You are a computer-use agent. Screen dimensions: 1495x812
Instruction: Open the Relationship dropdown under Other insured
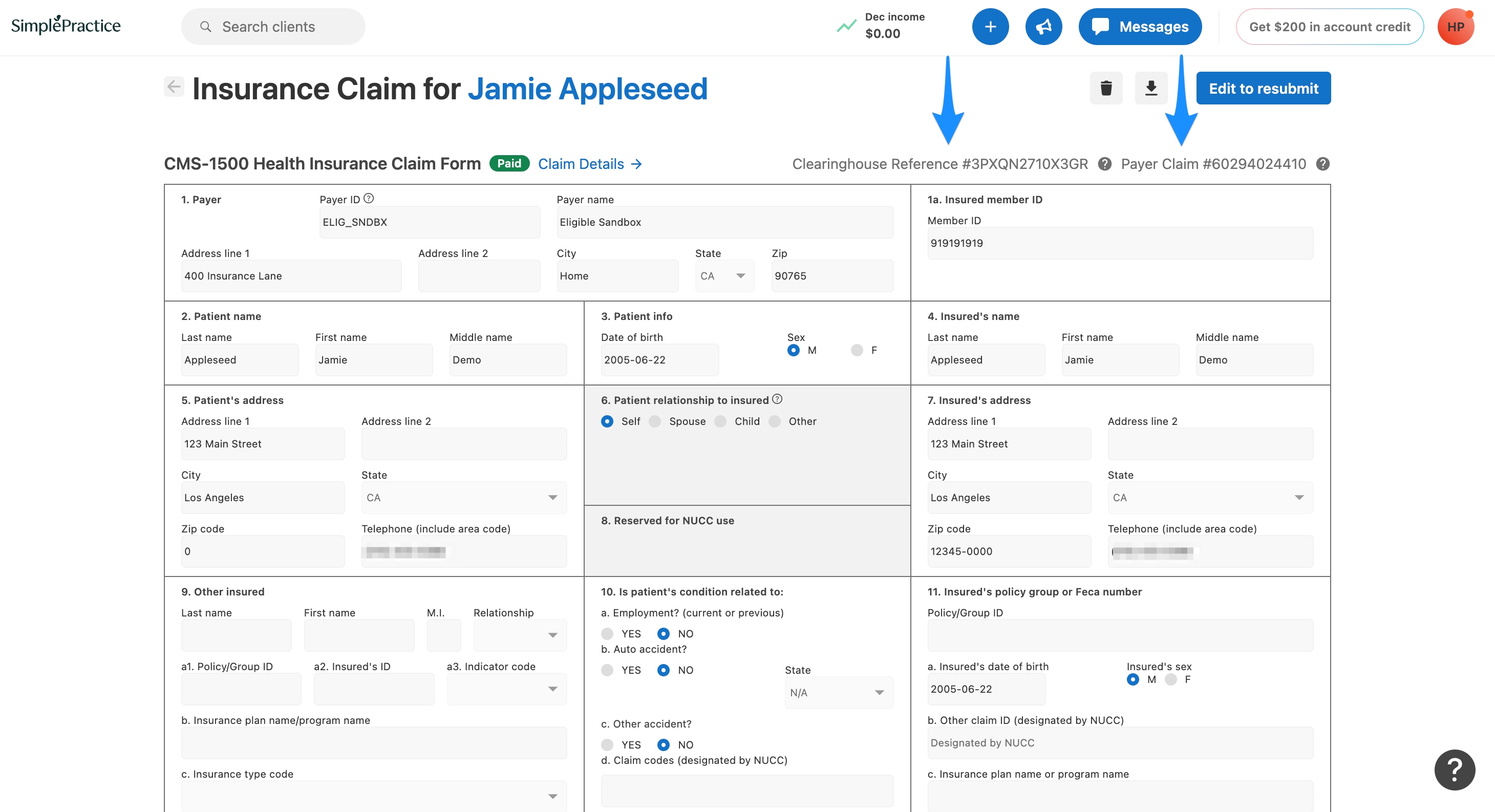(x=552, y=634)
